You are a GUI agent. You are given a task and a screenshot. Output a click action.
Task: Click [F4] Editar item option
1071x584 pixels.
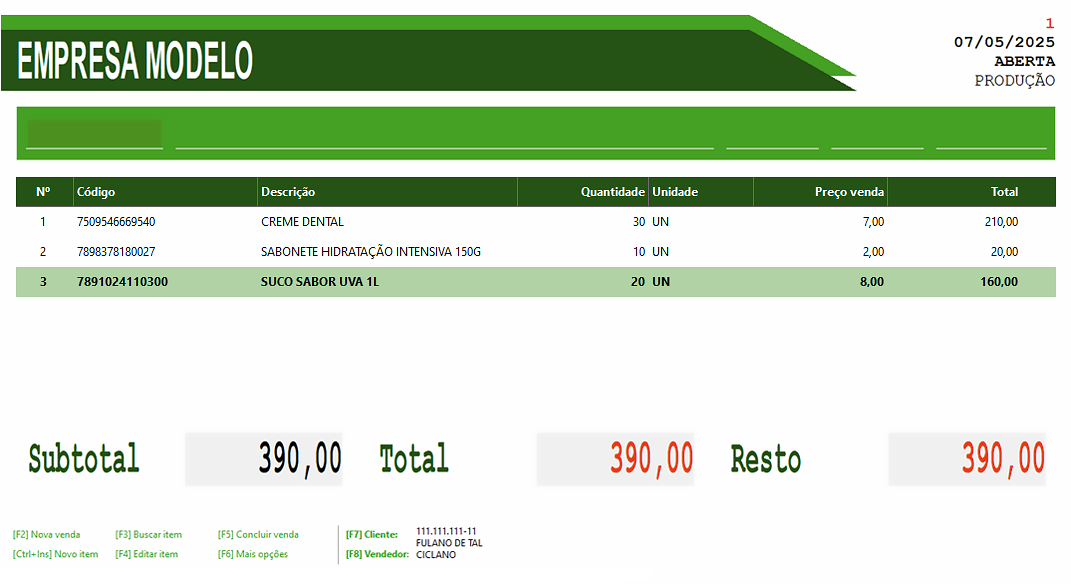point(146,553)
